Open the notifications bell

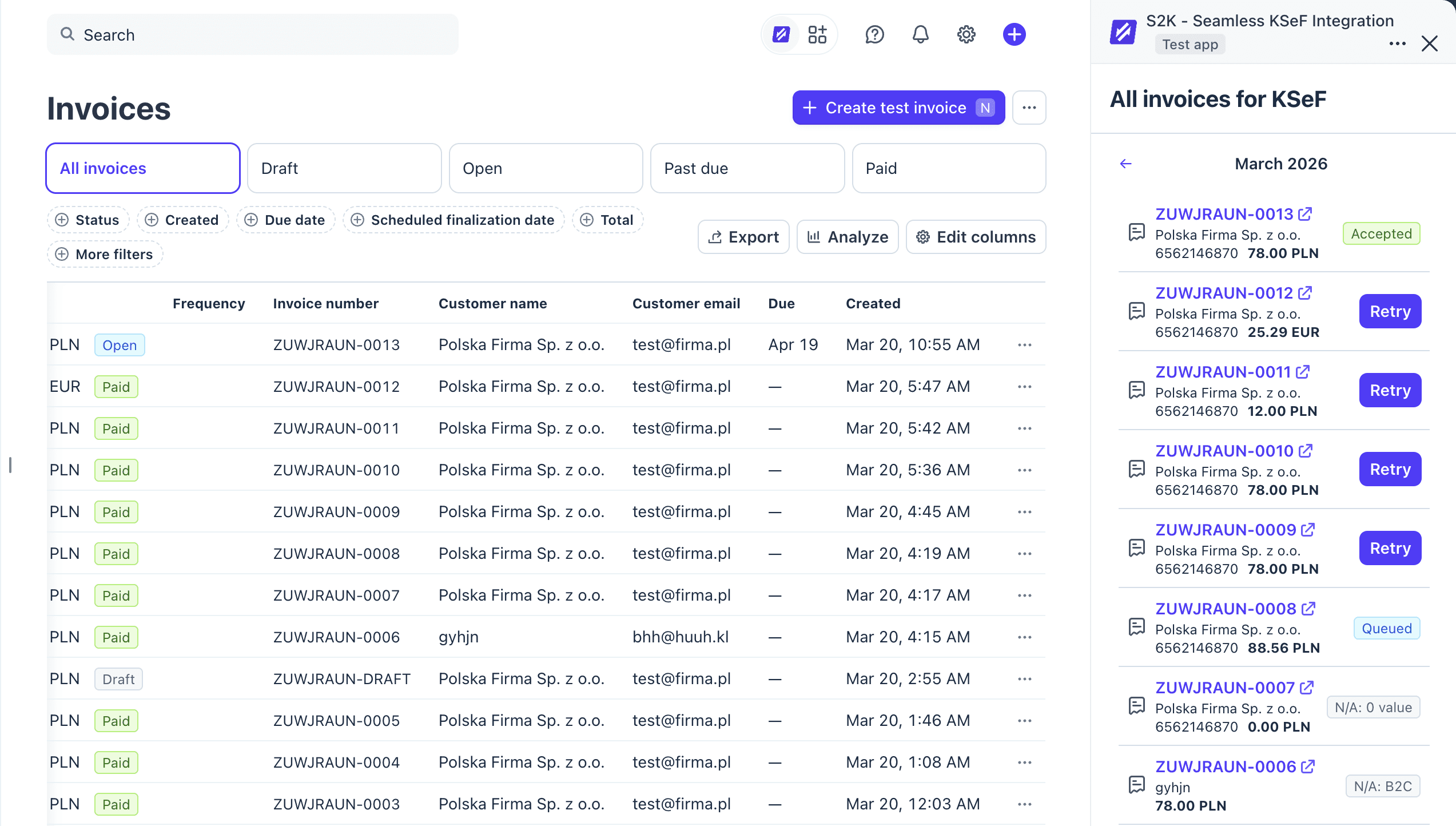point(920,34)
